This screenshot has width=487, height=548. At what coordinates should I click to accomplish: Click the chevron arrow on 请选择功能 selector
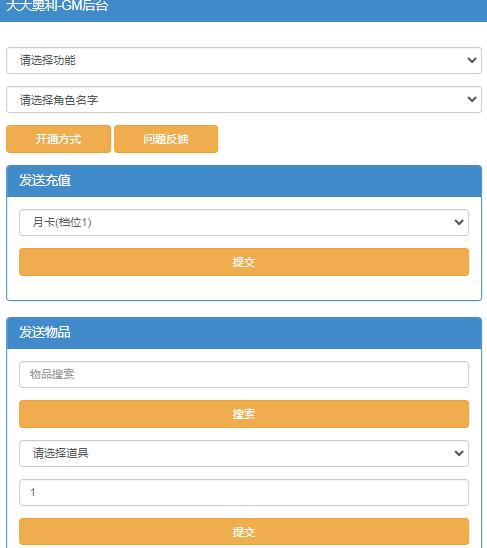(x=472, y=60)
